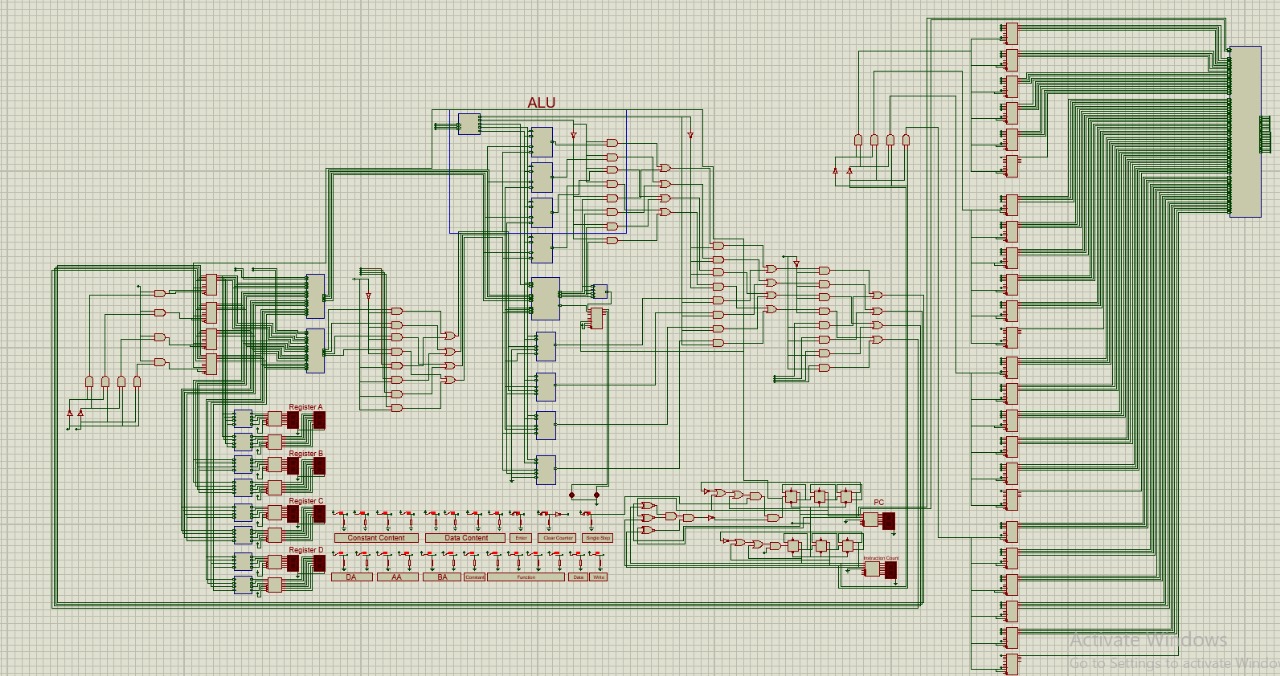Click the Clear Counter label box
Viewport: 1280px width, 676px height.
558,538
